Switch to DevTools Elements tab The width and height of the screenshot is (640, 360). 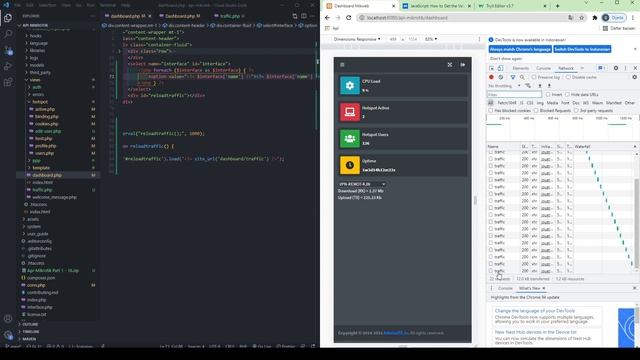(520, 68)
